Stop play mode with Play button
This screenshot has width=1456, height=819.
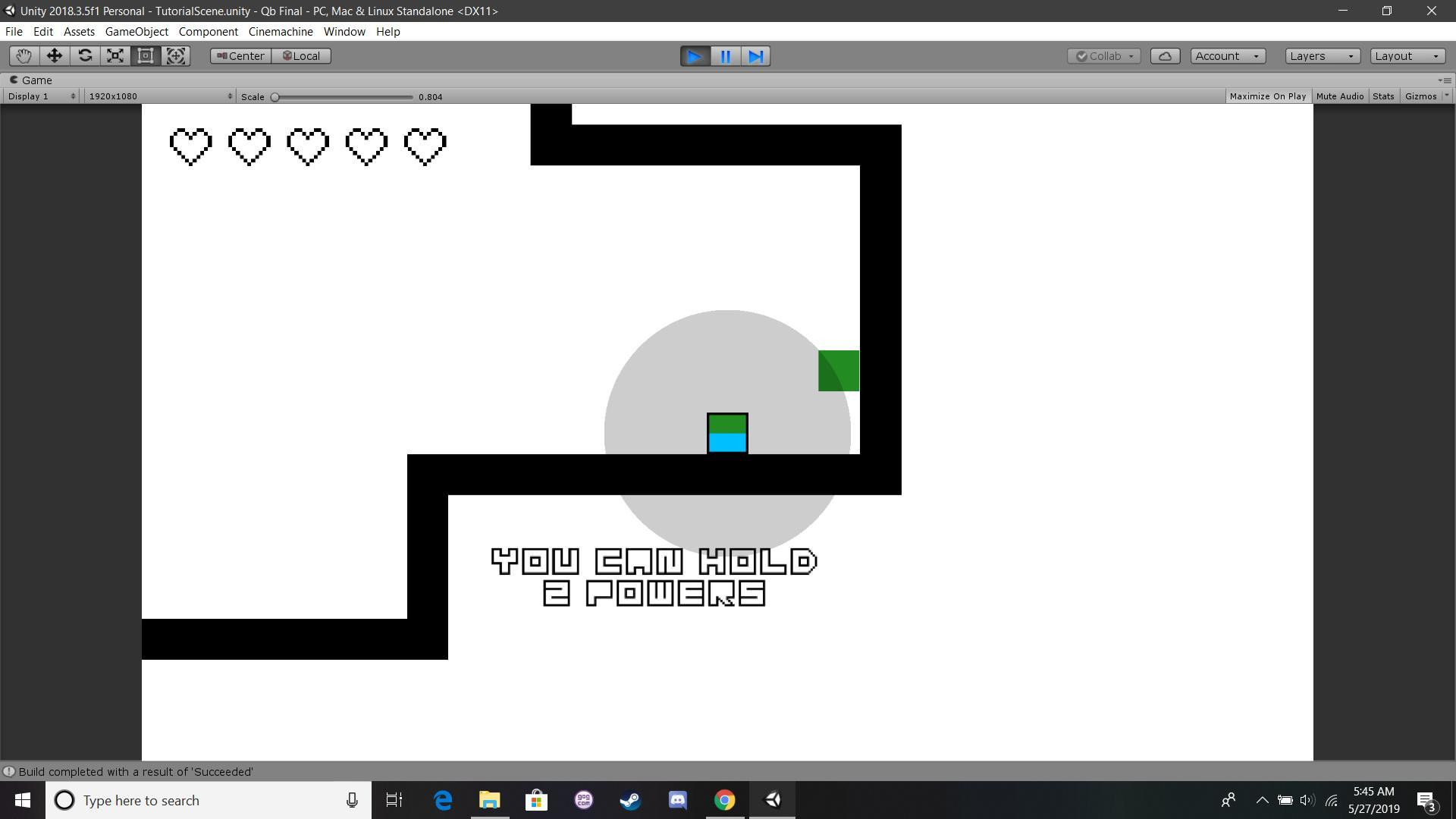coord(695,56)
